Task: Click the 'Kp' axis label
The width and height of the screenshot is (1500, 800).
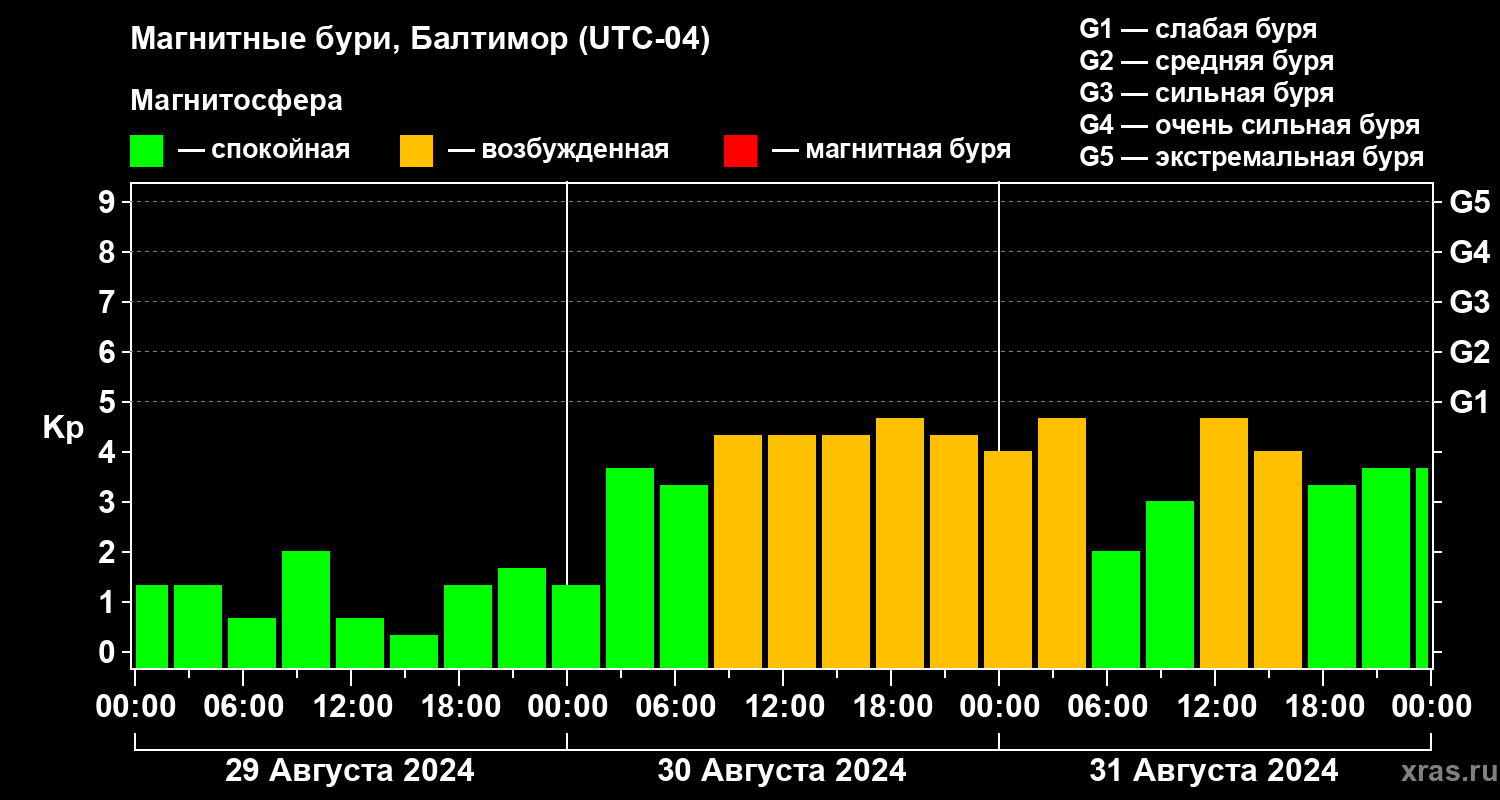Action: pyautogui.click(x=63, y=428)
